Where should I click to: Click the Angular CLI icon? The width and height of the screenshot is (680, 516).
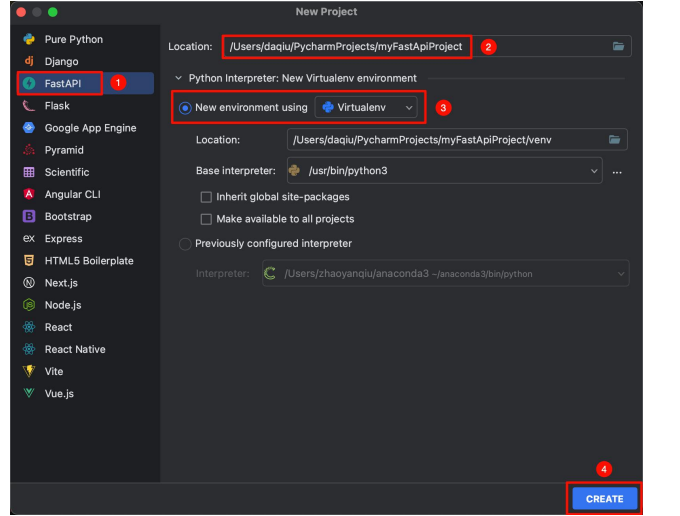point(29,194)
